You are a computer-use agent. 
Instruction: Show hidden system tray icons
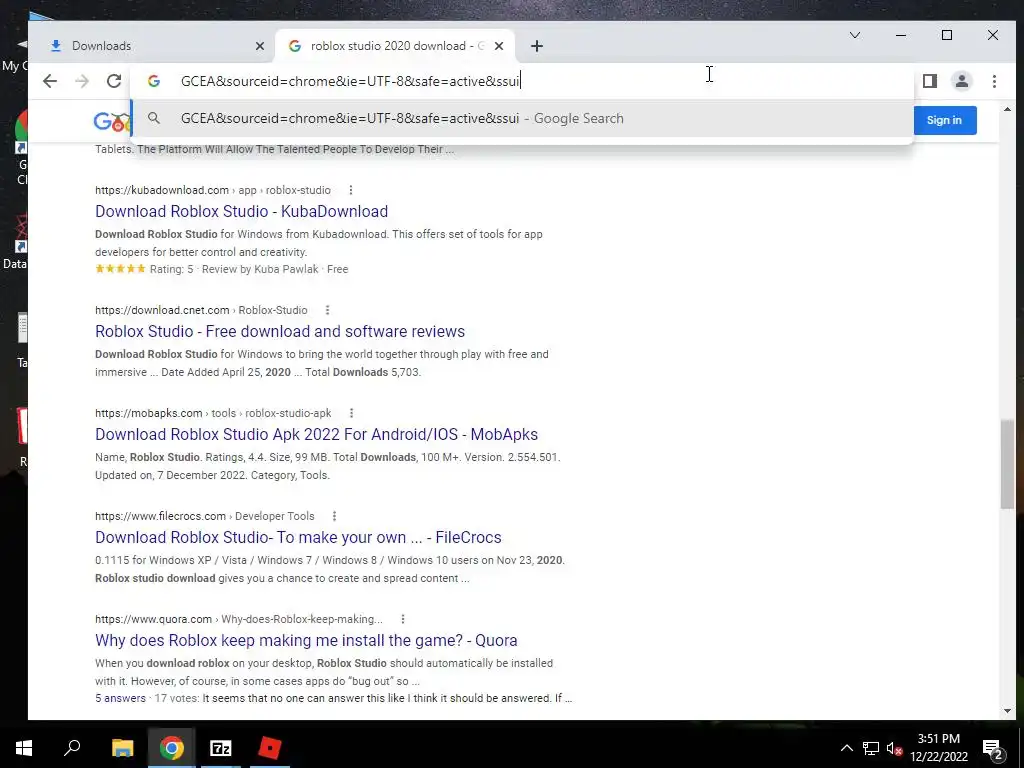(x=846, y=748)
